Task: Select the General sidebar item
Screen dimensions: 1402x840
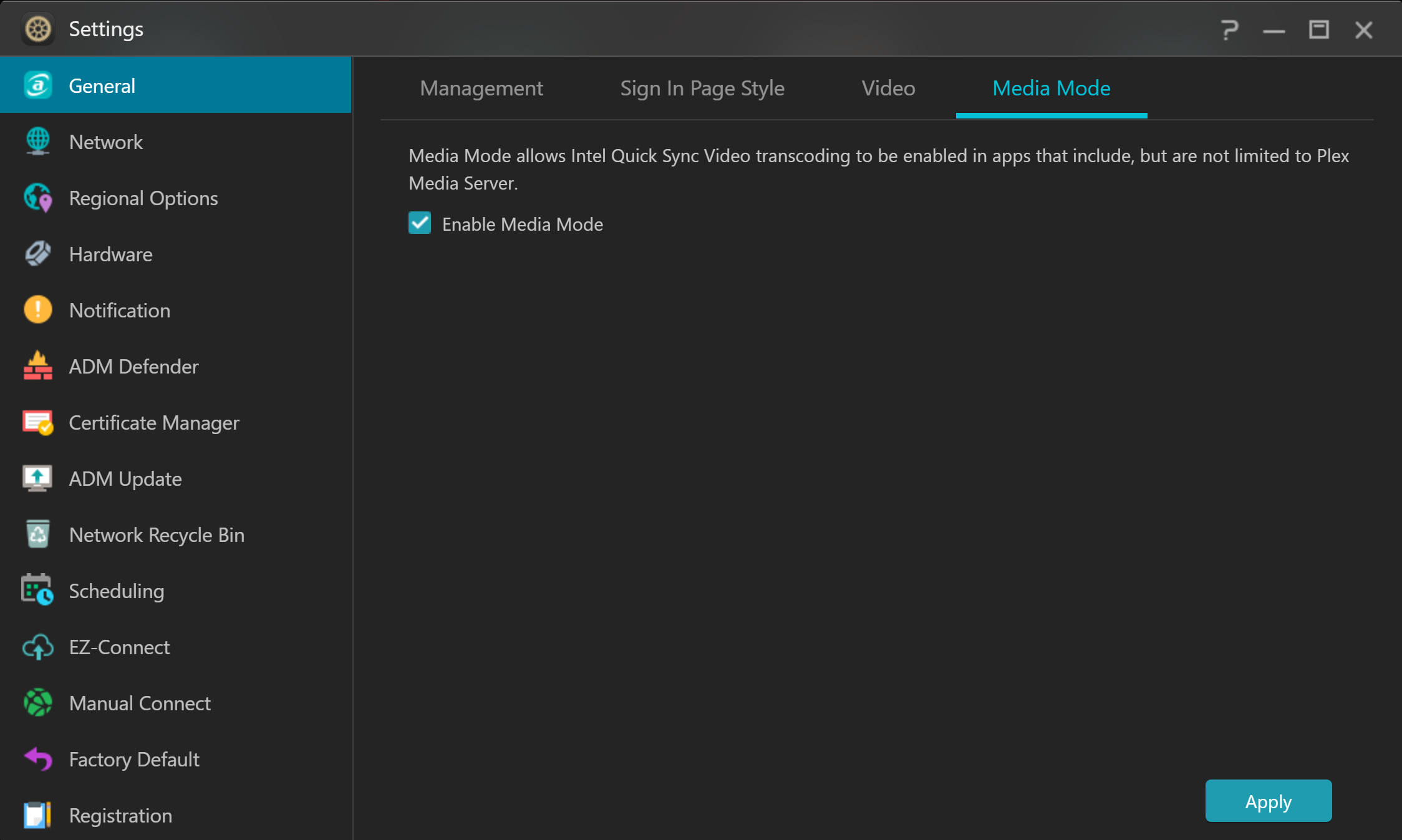Action: tap(102, 85)
